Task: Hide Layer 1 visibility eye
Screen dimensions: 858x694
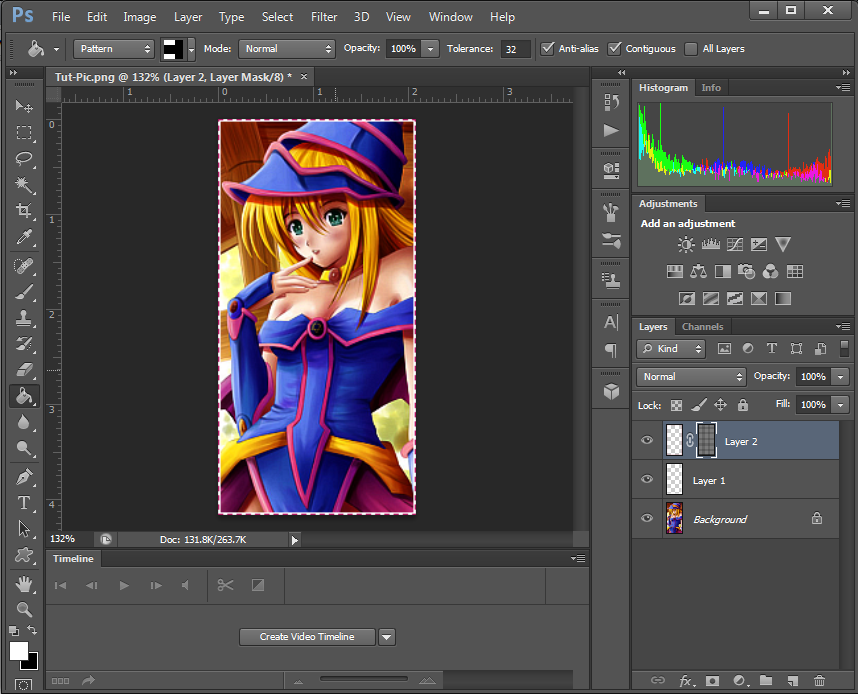Action: pyautogui.click(x=647, y=479)
